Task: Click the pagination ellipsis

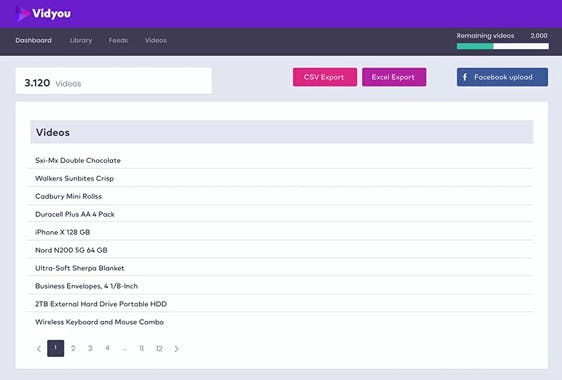Action: click(124, 349)
